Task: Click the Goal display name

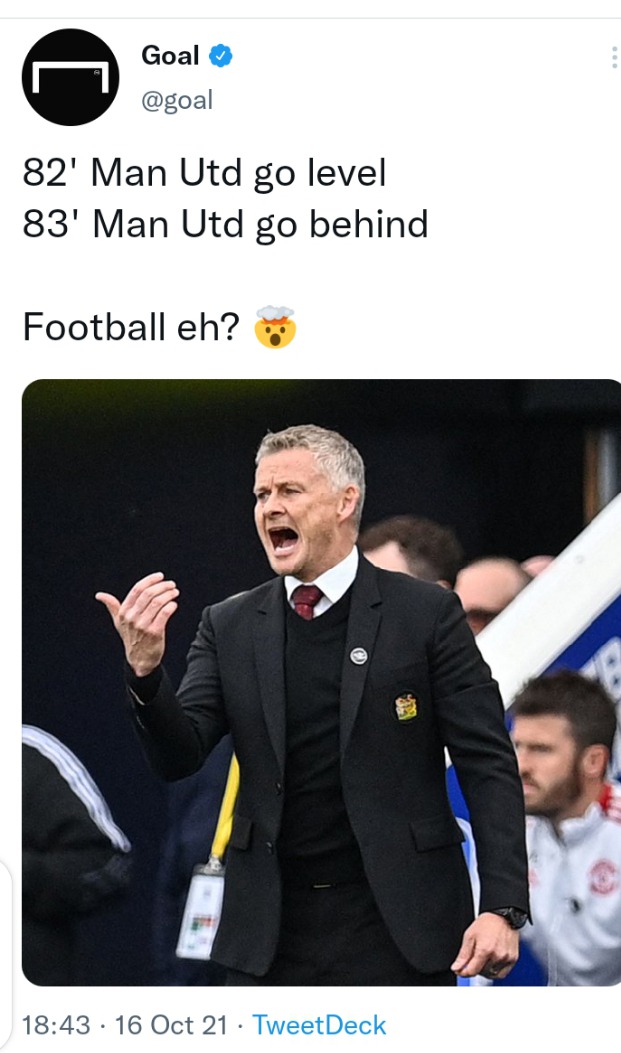Action: pos(170,55)
